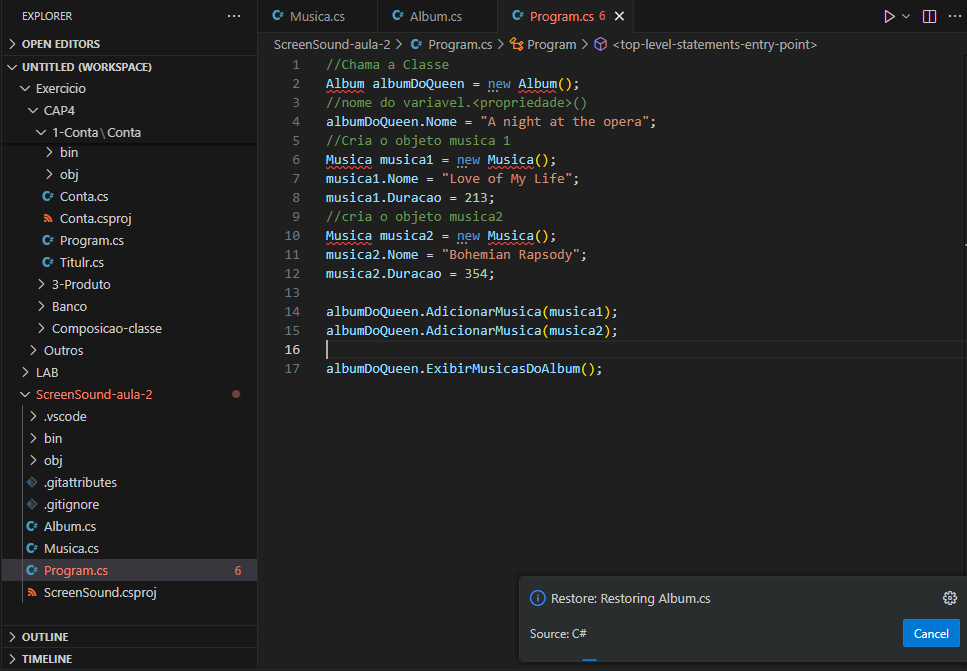Switch to the Album.cs tab
This screenshot has width=967, height=671.
pyautogui.click(x=435, y=17)
